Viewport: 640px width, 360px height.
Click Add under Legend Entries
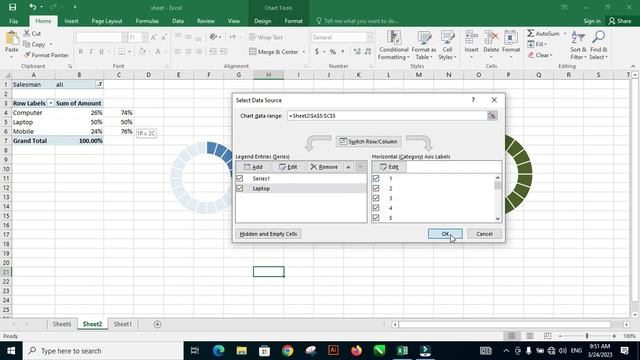(253, 167)
